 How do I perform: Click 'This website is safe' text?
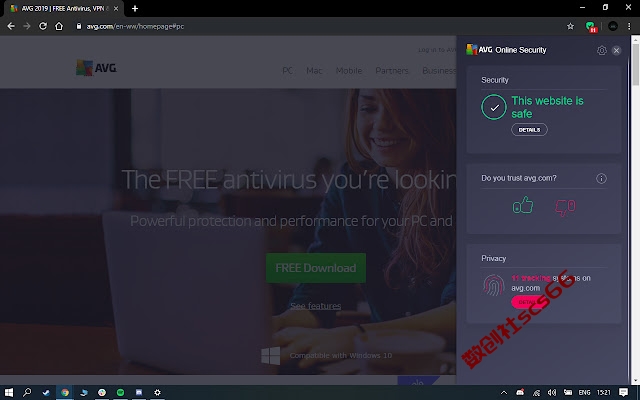(547, 107)
